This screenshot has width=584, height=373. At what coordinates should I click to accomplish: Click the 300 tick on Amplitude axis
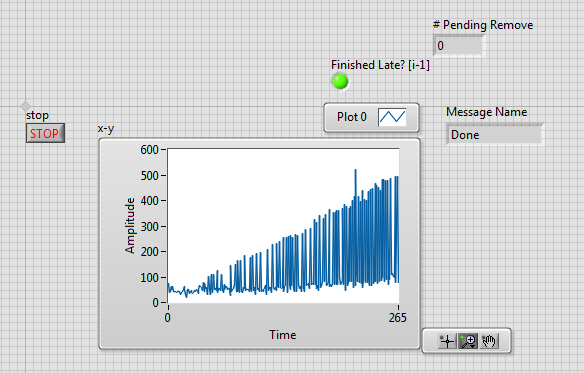tap(149, 227)
